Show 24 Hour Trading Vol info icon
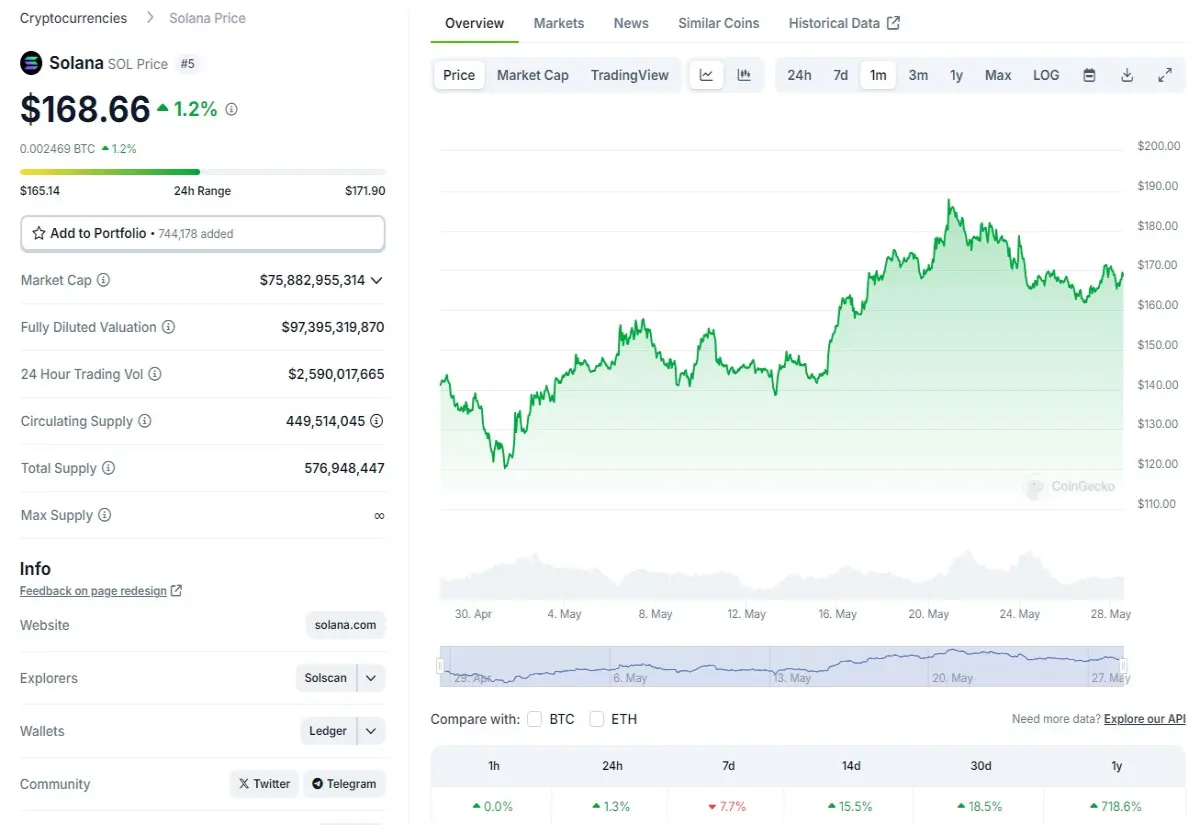Screen dimensions: 1200x825 coord(155,374)
